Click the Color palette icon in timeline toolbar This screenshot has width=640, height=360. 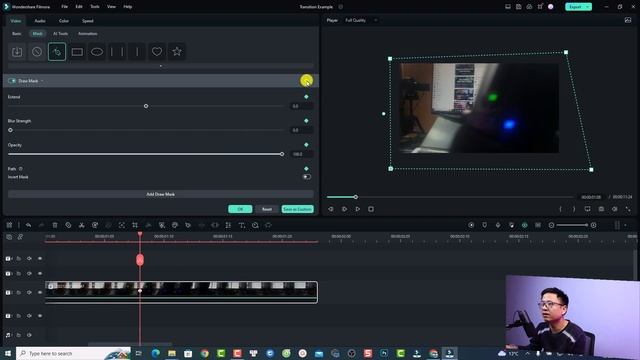click(175, 225)
